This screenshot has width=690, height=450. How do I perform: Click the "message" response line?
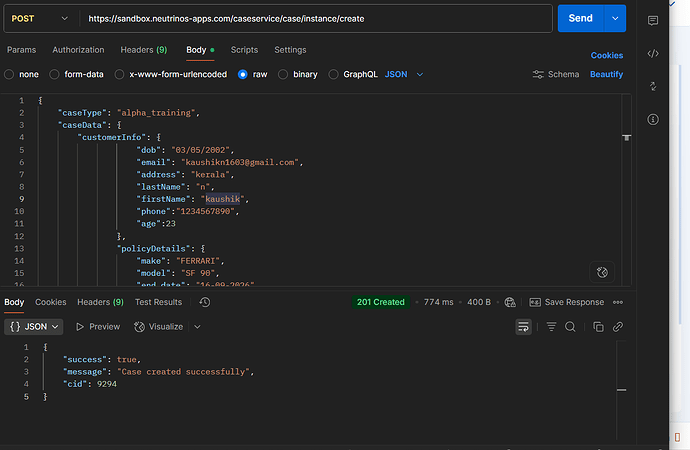click(x=158, y=372)
